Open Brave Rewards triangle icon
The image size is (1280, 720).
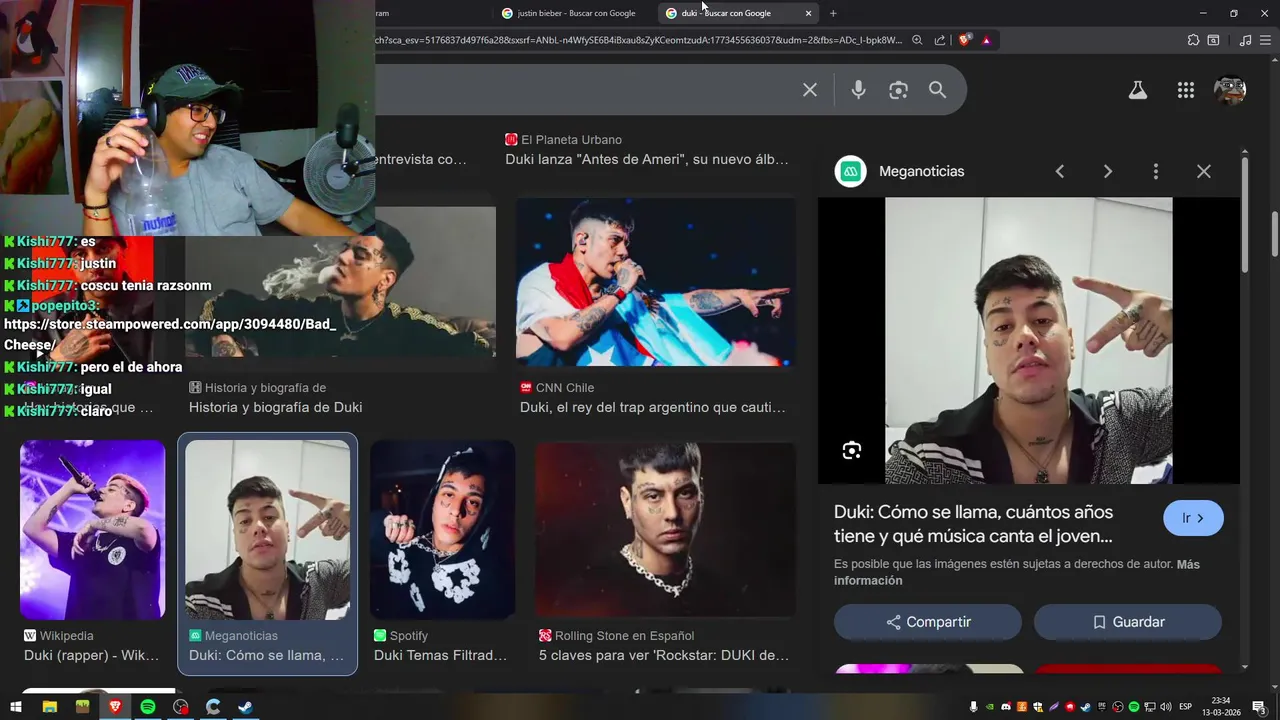986,40
